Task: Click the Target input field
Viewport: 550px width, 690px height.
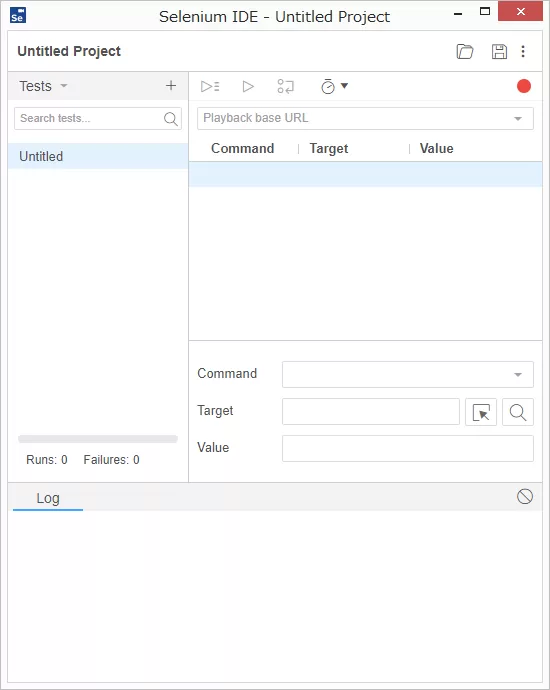Action: coord(371,412)
